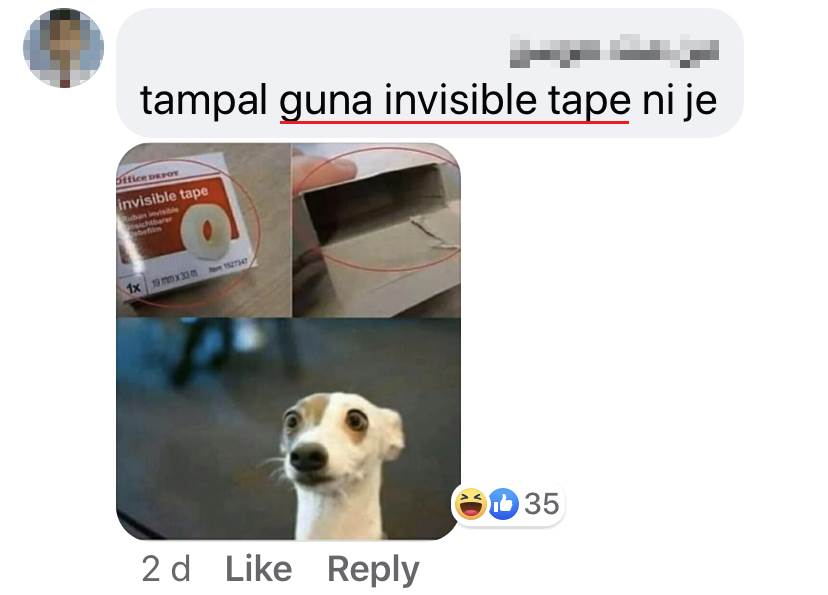Screen dimensions: 828x595
Task: Like this comment
Action: [259, 569]
